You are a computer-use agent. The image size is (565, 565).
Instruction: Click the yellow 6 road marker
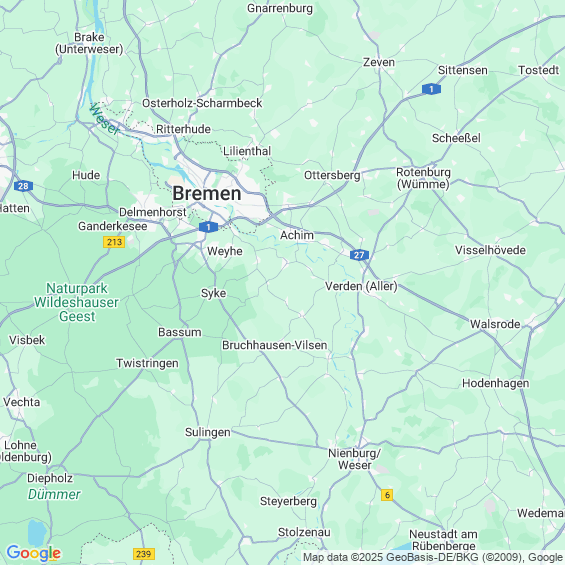pyautogui.click(x=387, y=495)
